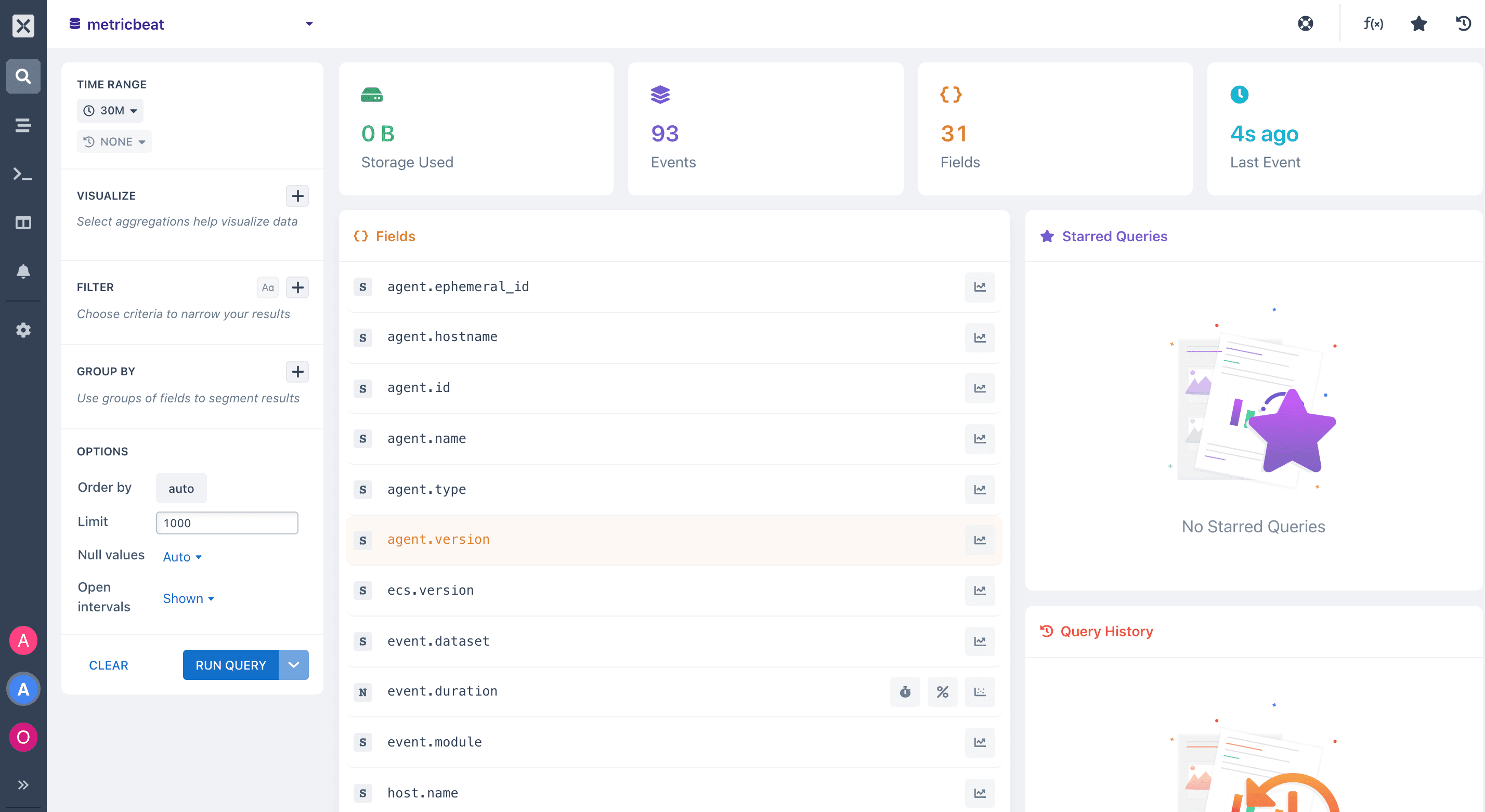
Task: Click the 31 Fields stat card
Action: pos(1055,129)
